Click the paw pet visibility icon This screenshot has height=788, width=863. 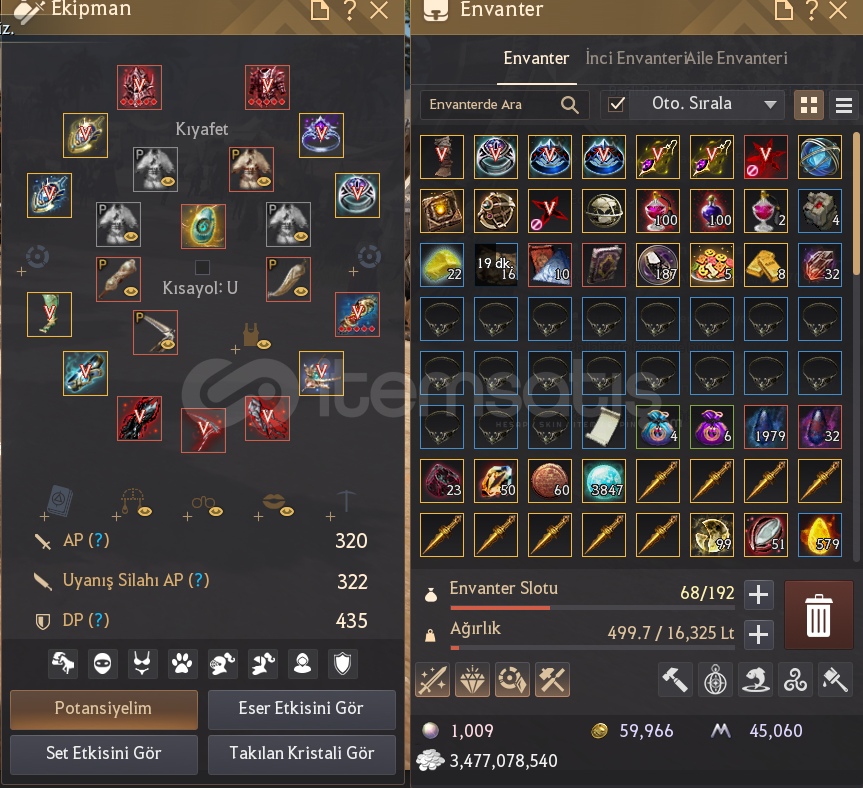coord(182,663)
